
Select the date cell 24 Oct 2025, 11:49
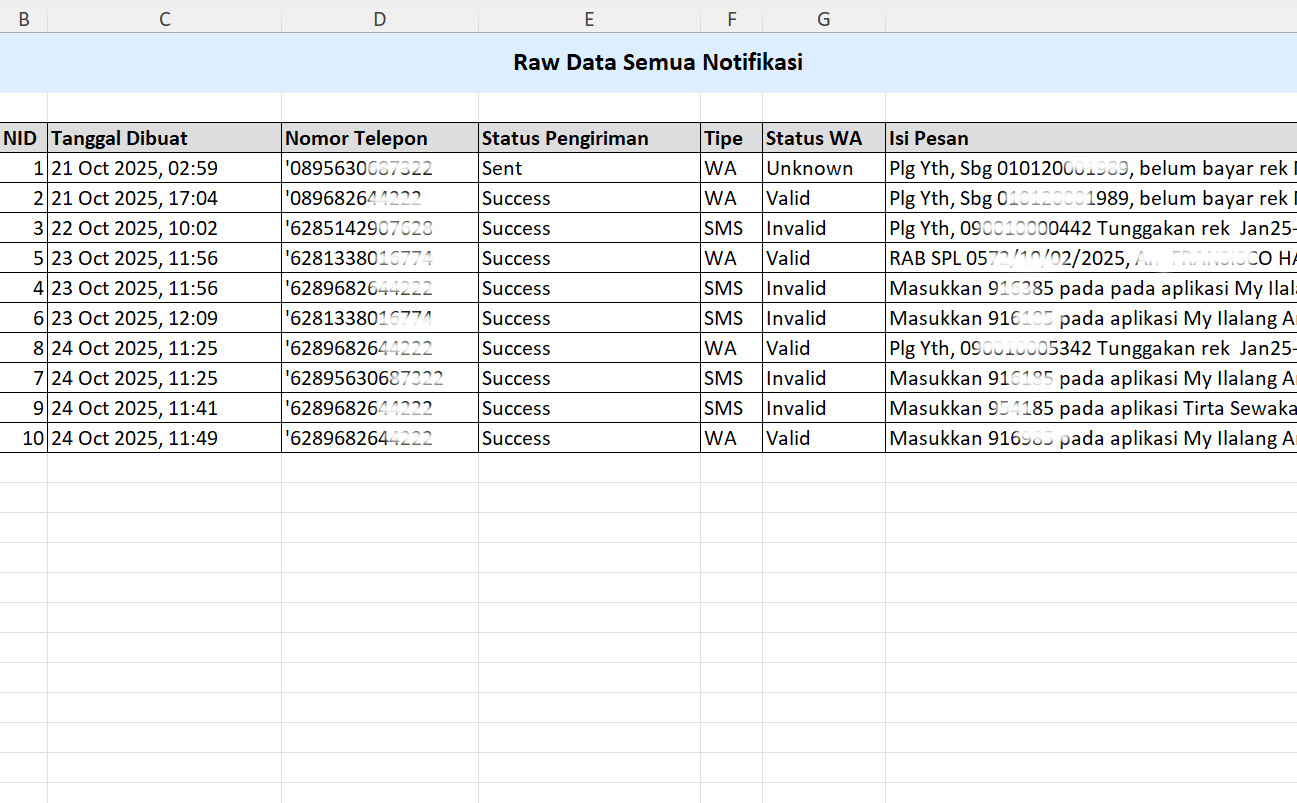164,438
